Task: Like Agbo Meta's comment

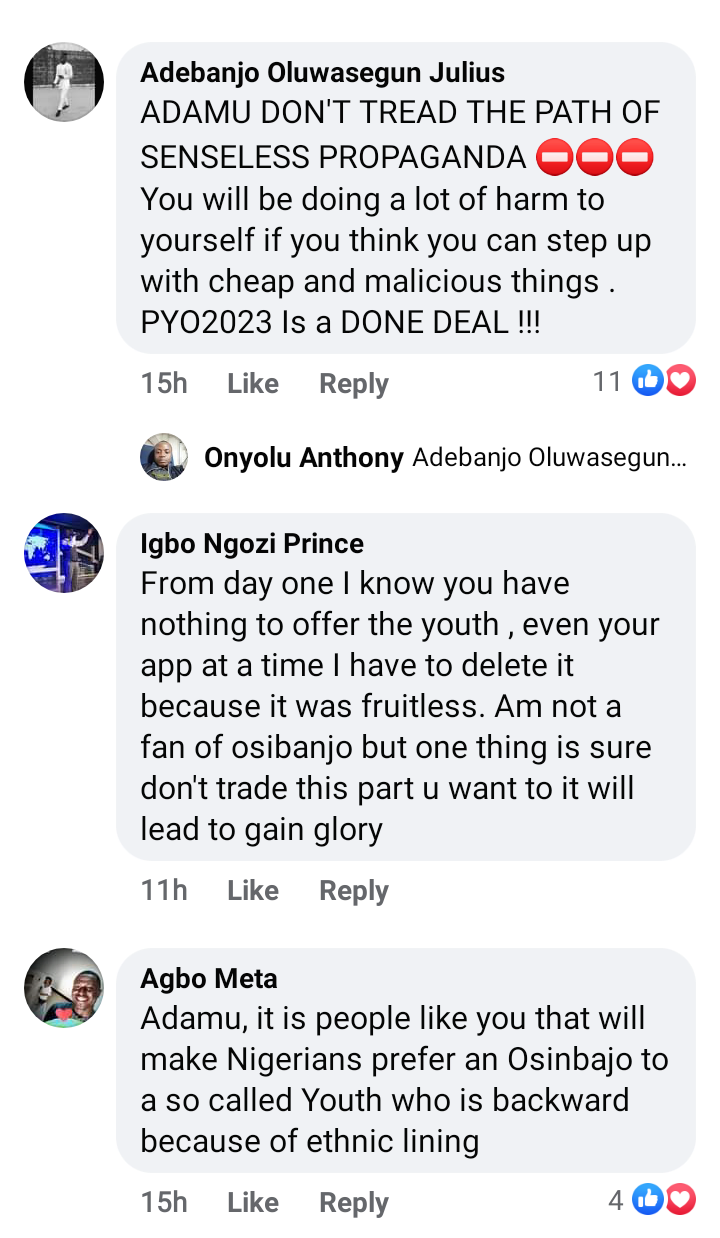Action: pos(252,1202)
